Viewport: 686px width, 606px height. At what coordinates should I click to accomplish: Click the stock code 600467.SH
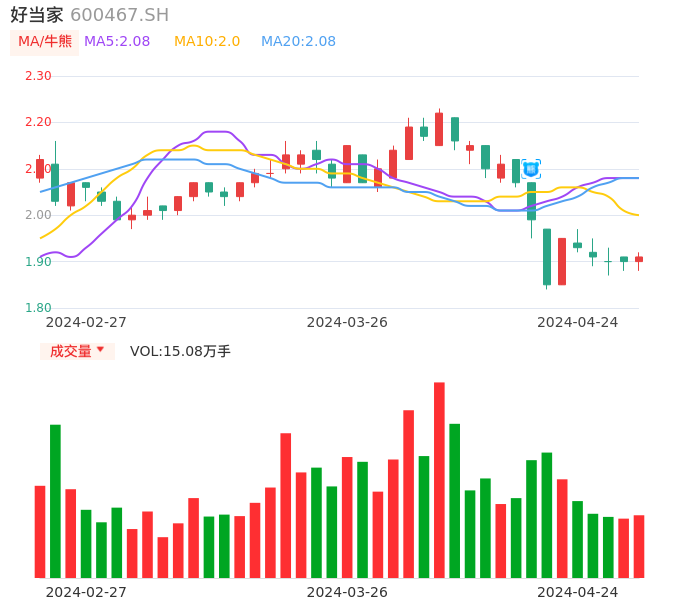[120, 15]
